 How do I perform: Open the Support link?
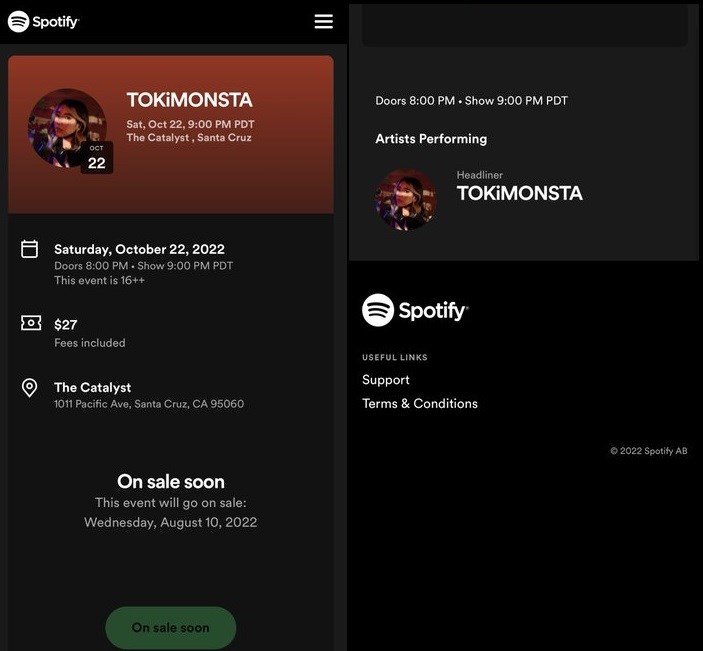click(x=386, y=380)
